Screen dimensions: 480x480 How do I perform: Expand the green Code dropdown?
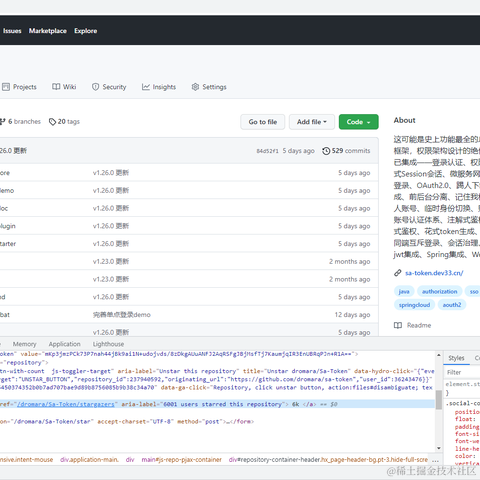(x=359, y=122)
